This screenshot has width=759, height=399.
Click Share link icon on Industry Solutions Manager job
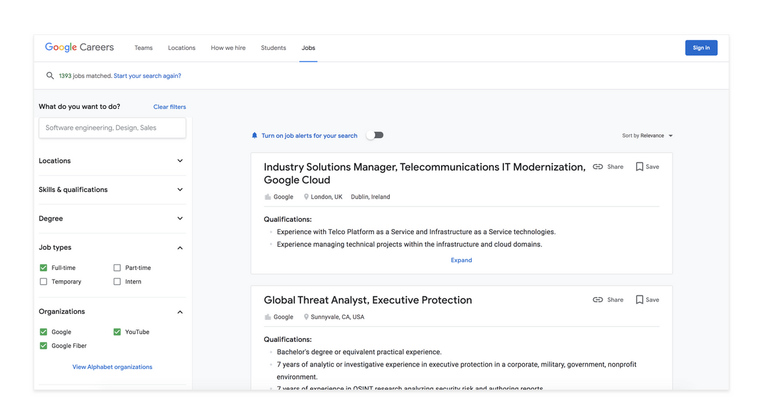pos(598,167)
